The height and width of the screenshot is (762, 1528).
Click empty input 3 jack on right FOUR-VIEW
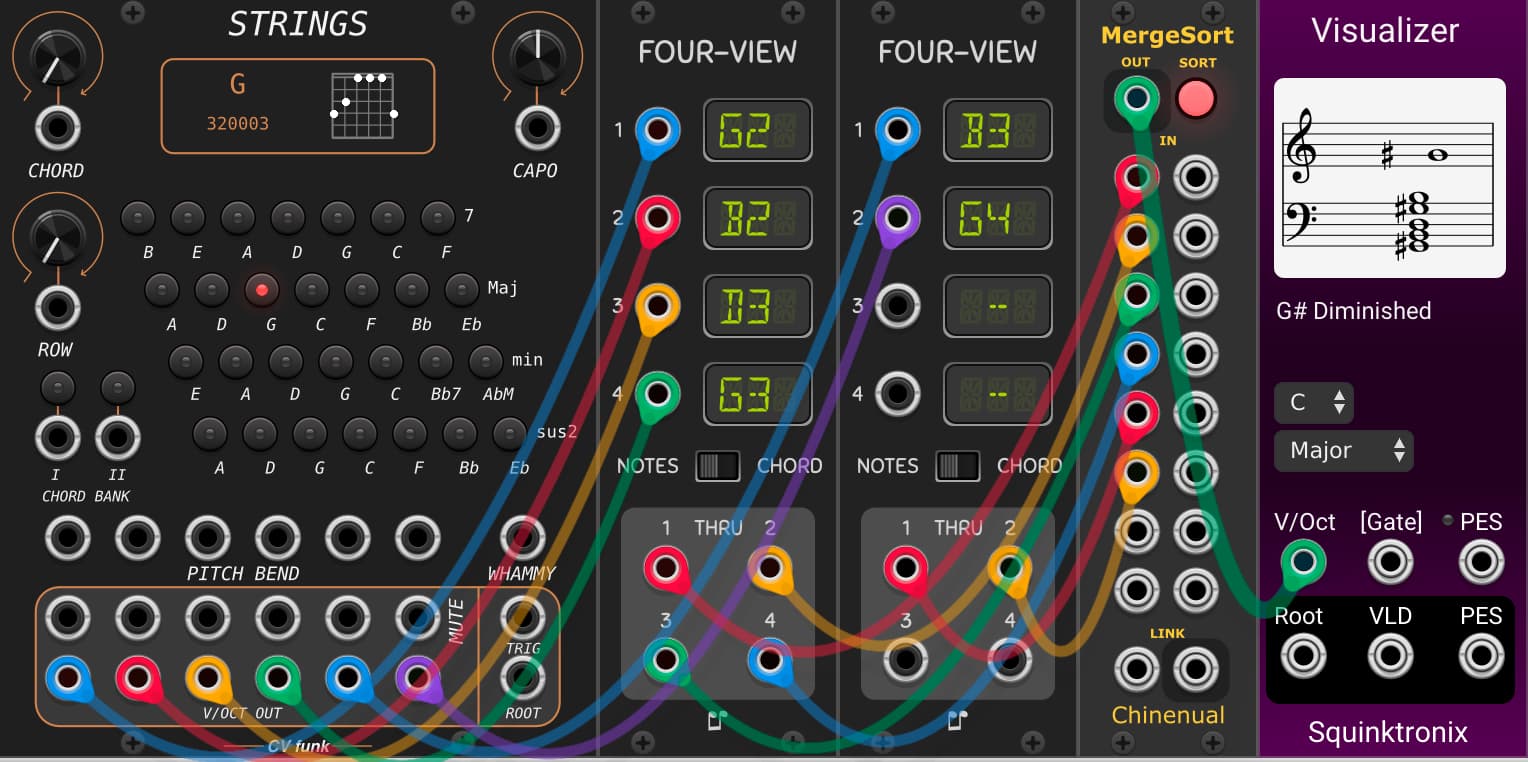(x=897, y=305)
